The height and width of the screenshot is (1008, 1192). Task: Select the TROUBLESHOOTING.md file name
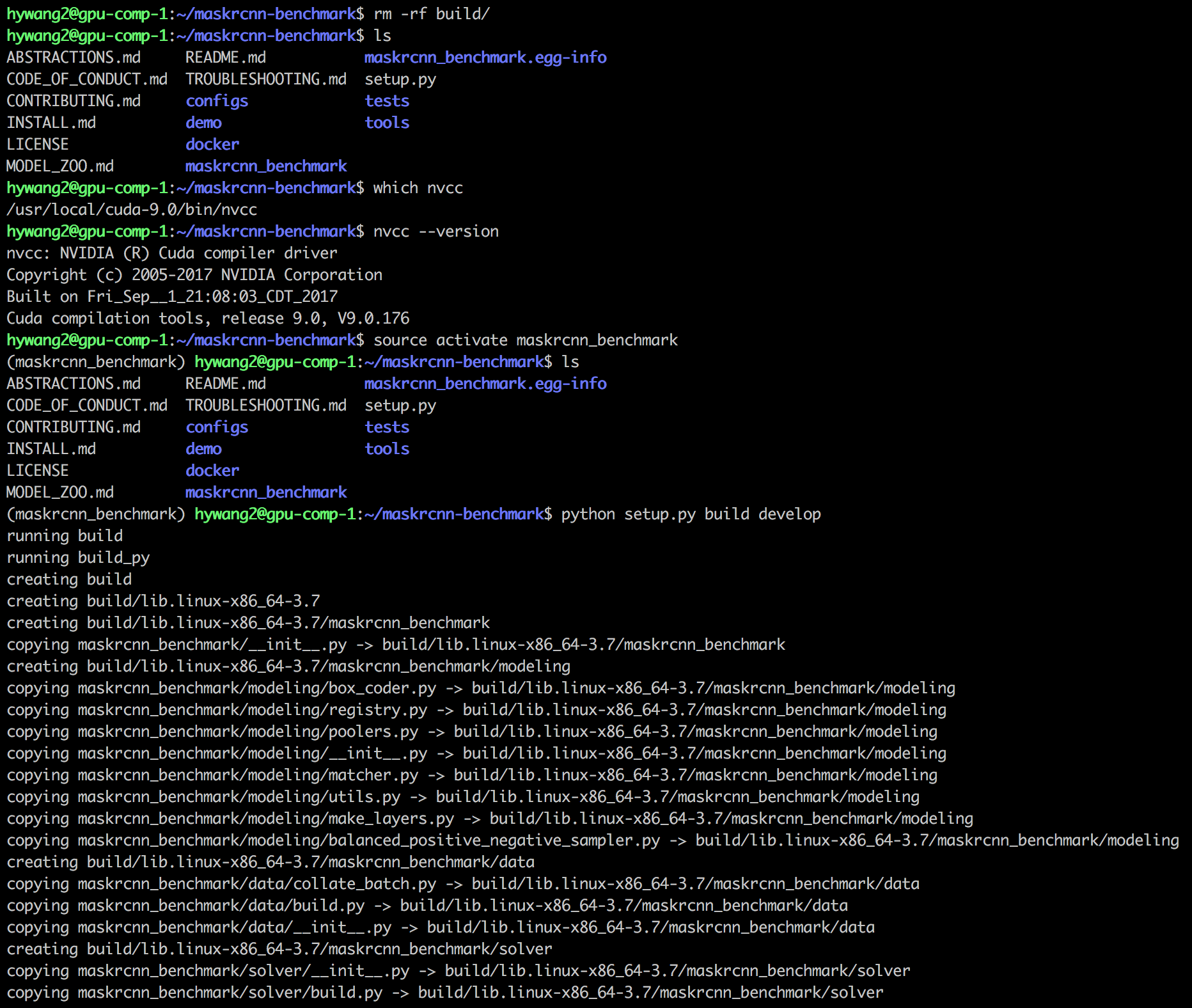tap(266, 79)
